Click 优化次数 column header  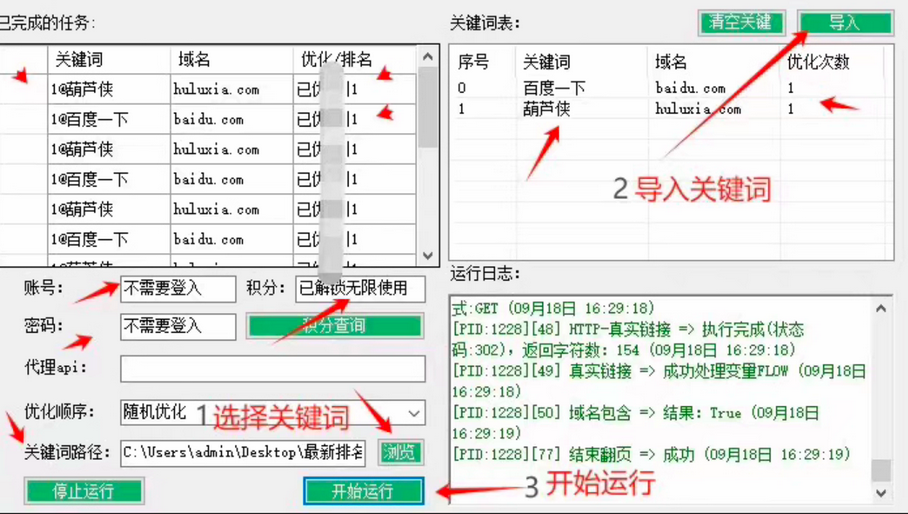click(832, 61)
